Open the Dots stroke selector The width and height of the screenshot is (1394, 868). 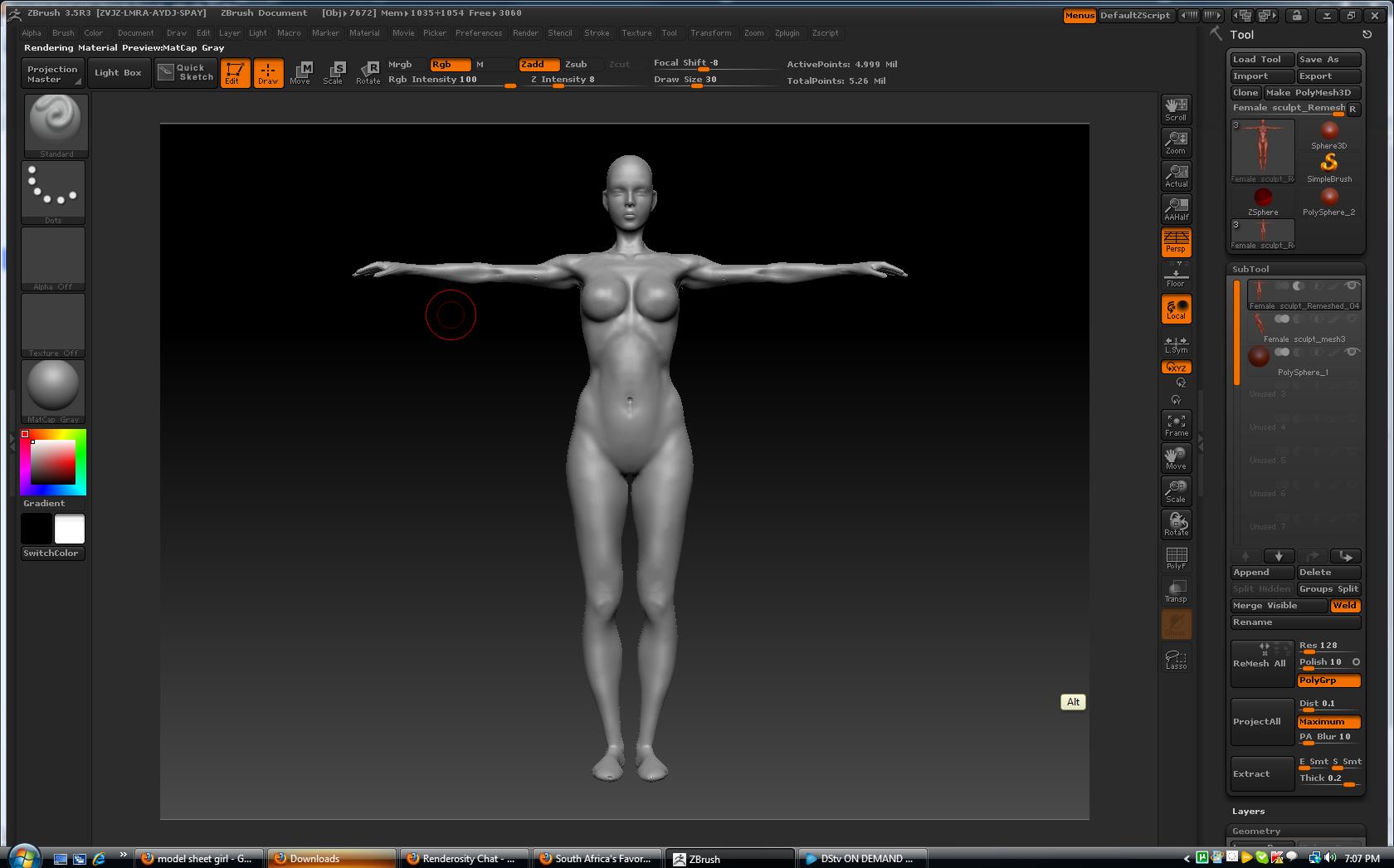coord(53,192)
